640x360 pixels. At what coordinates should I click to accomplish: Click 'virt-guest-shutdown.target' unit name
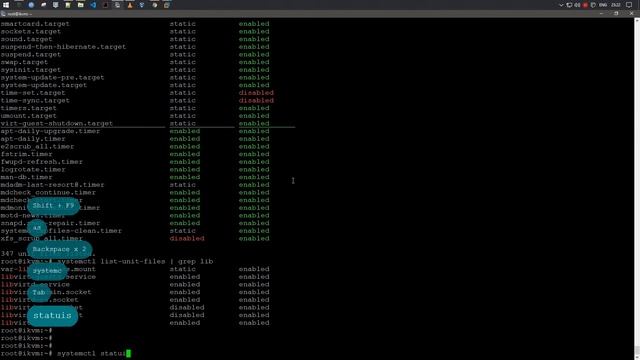57,123
